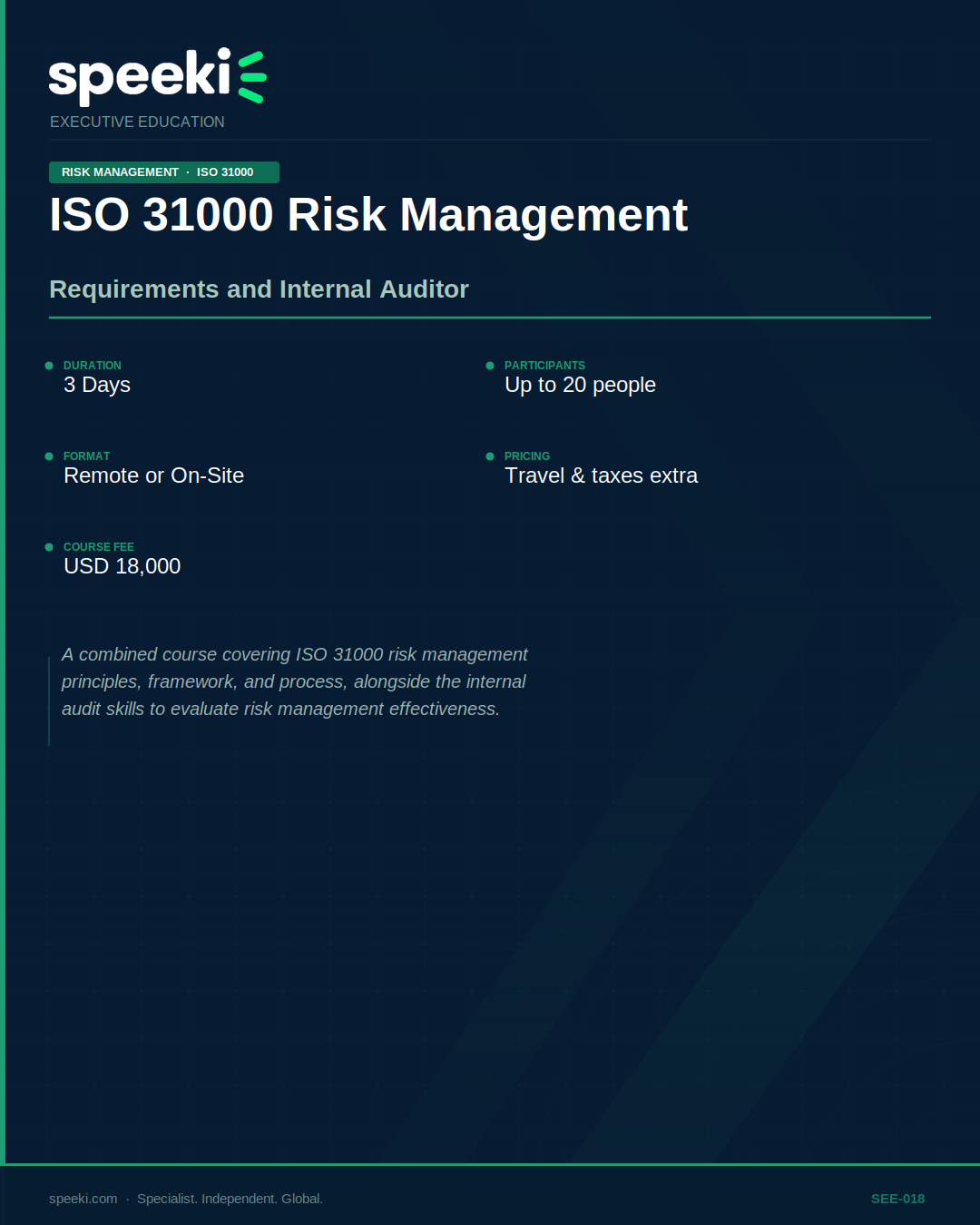Click the bullet icon next to PRICING
This screenshot has height=1225, width=980.
(490, 456)
